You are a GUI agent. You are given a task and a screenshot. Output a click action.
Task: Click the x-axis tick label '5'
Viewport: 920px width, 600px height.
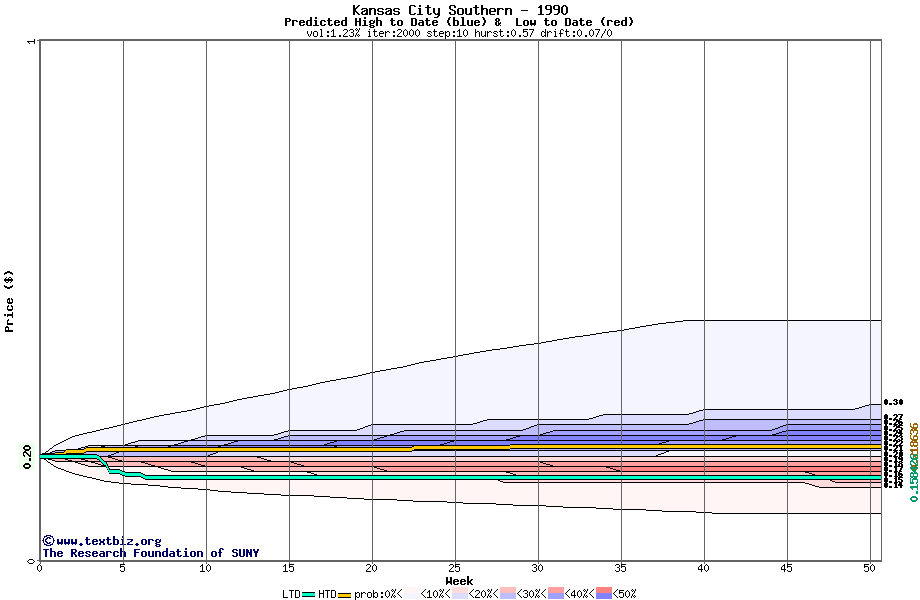pos(123,568)
